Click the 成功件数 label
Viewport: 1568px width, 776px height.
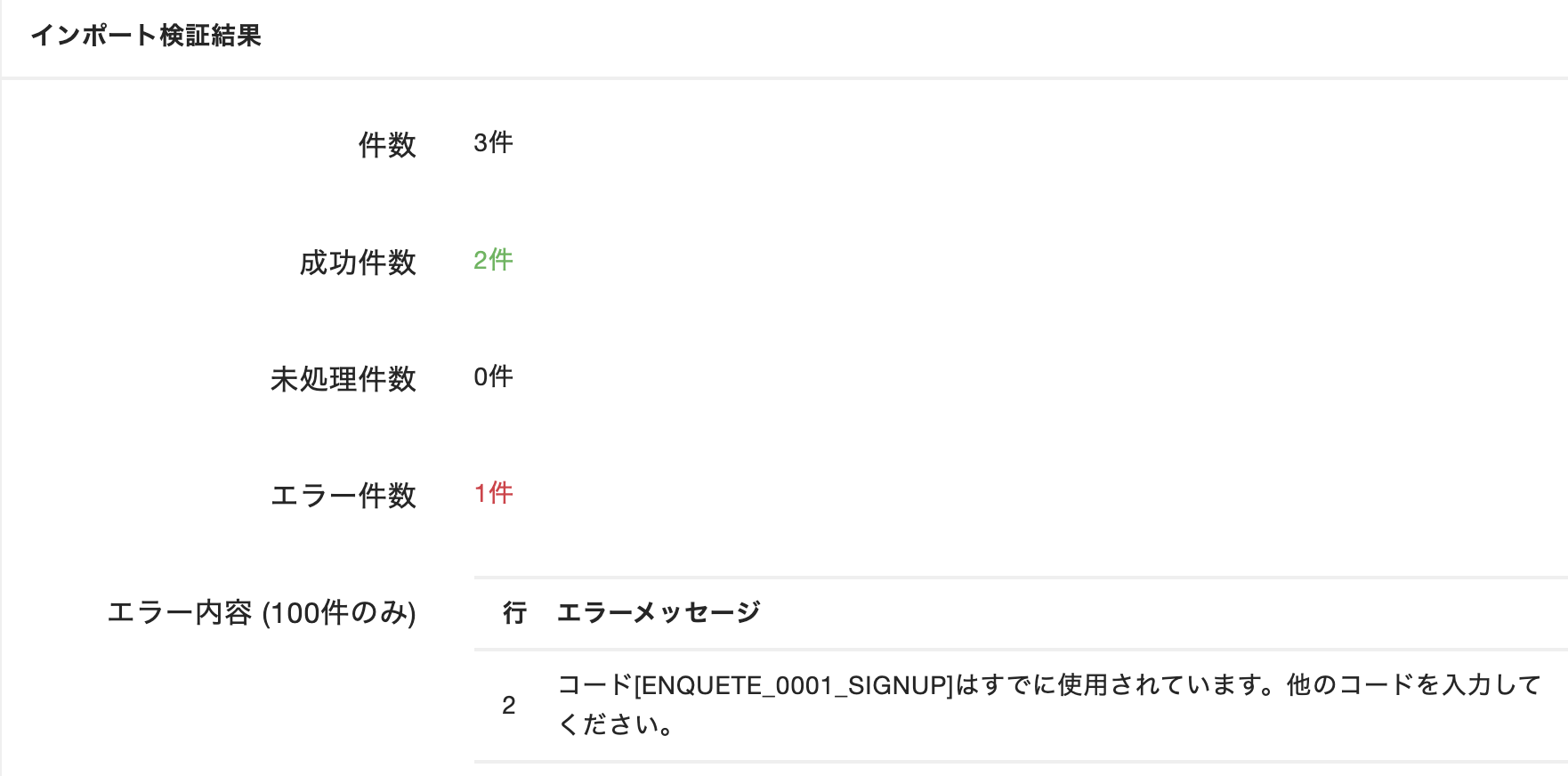coord(358,263)
